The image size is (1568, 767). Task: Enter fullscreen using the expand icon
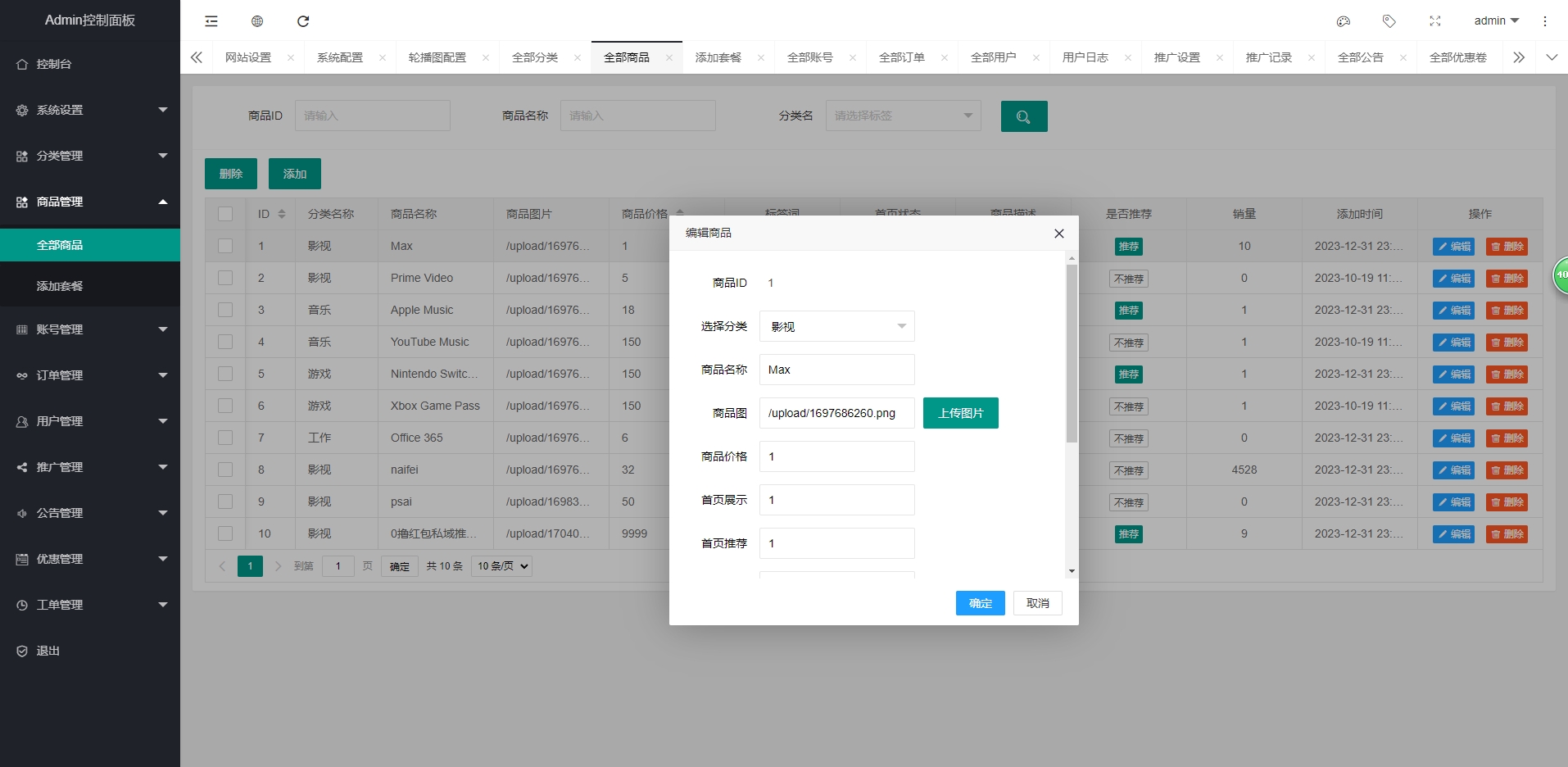(1434, 20)
